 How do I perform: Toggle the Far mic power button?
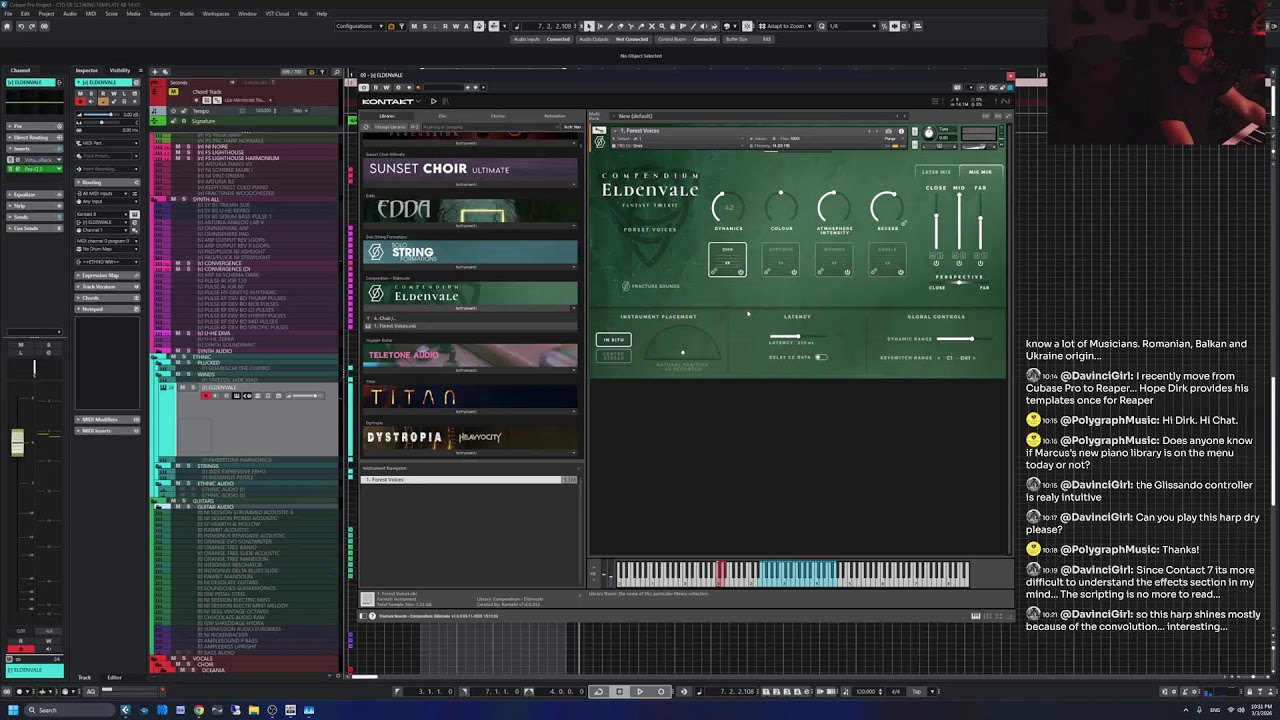pos(980,263)
